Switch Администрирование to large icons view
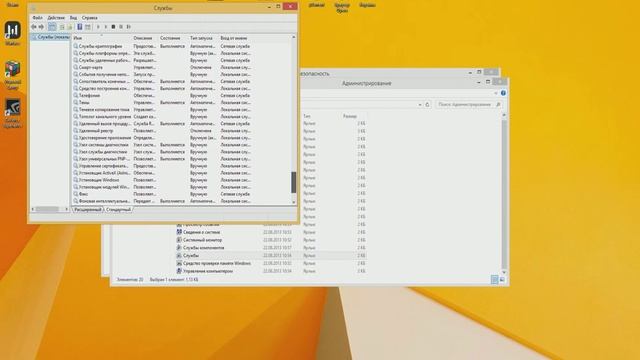Image resolution: width=640 pixels, height=360 pixels. (502, 280)
